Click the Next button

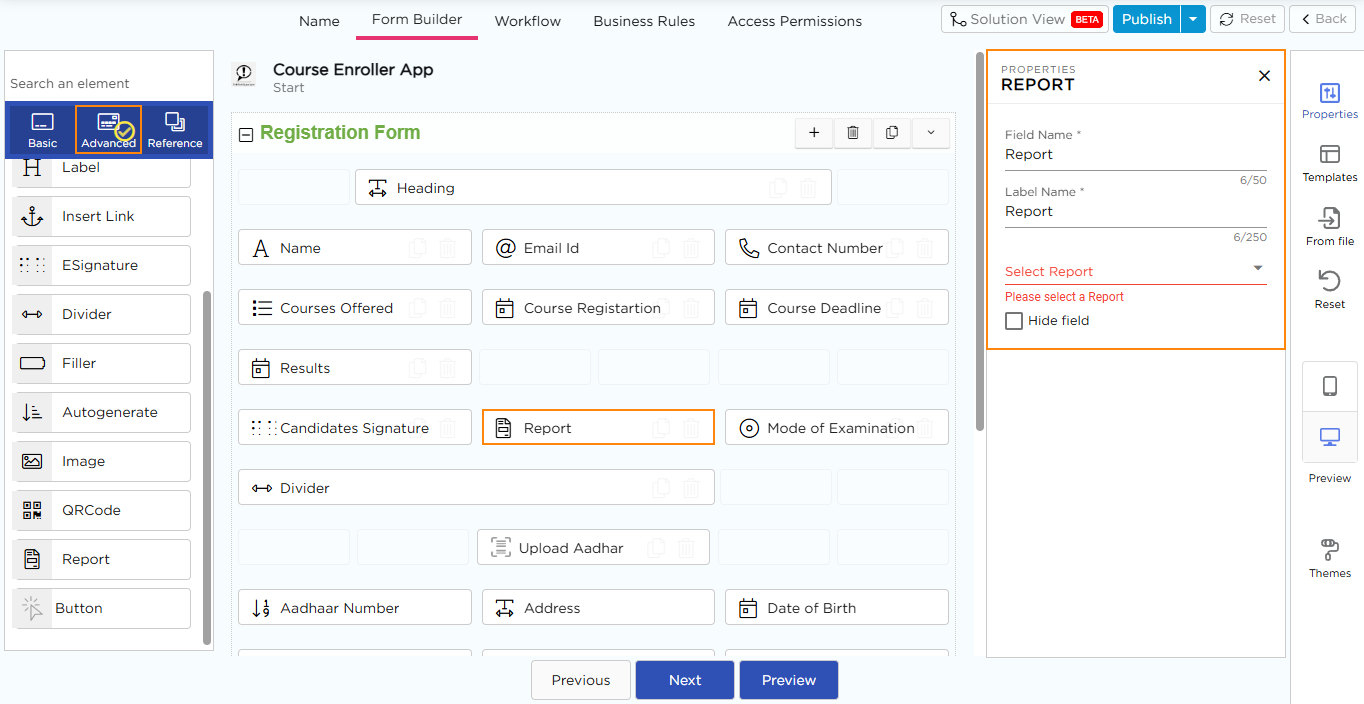coord(685,680)
